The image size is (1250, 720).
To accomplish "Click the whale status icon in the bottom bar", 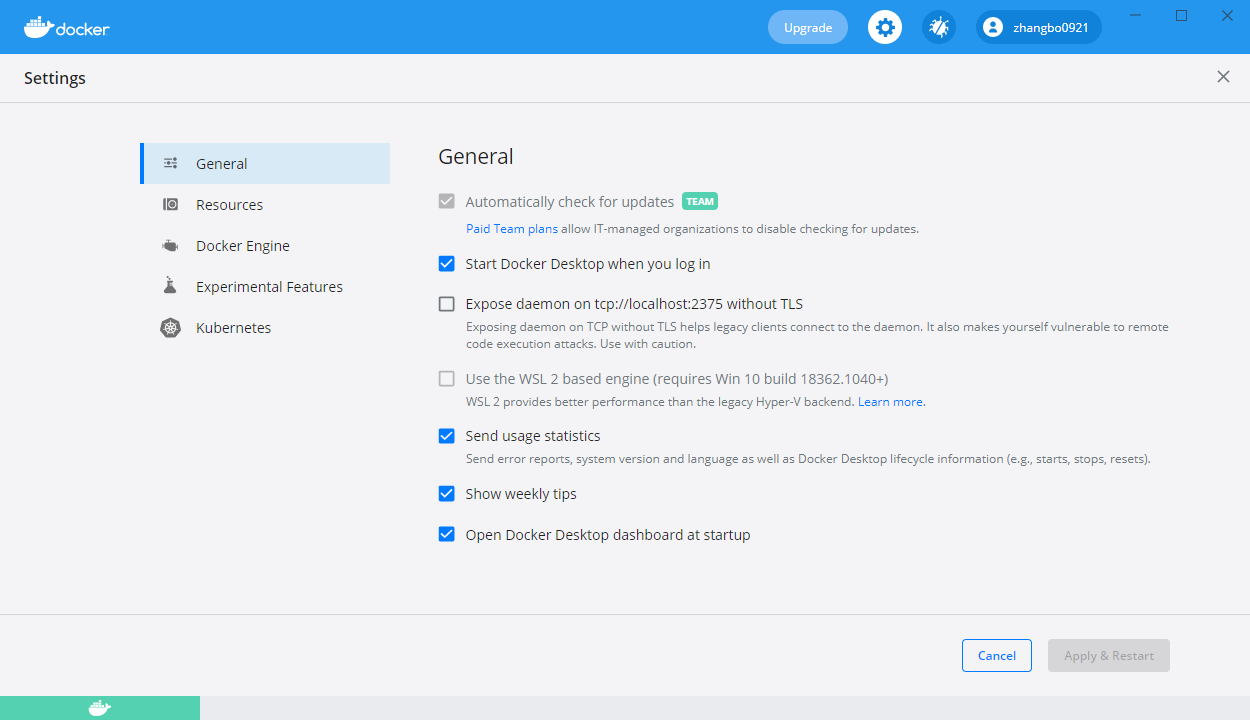I will click(100, 708).
